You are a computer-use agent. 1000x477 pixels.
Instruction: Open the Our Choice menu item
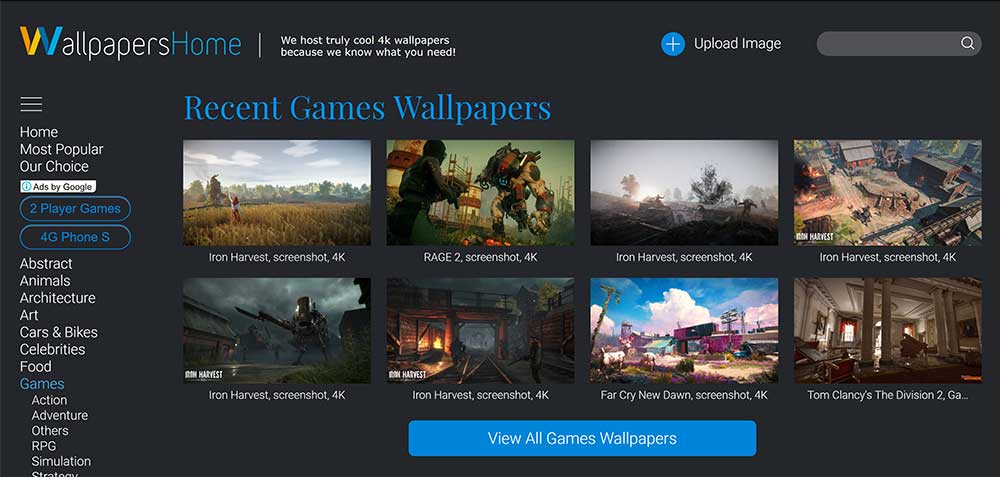54,166
